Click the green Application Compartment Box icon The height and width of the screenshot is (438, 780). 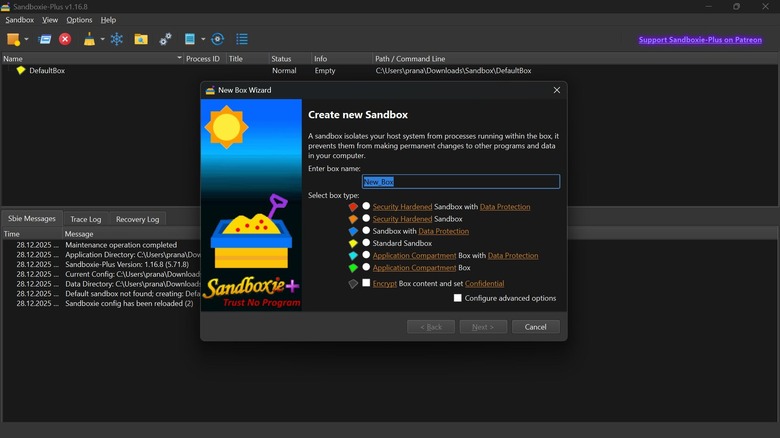(x=353, y=268)
